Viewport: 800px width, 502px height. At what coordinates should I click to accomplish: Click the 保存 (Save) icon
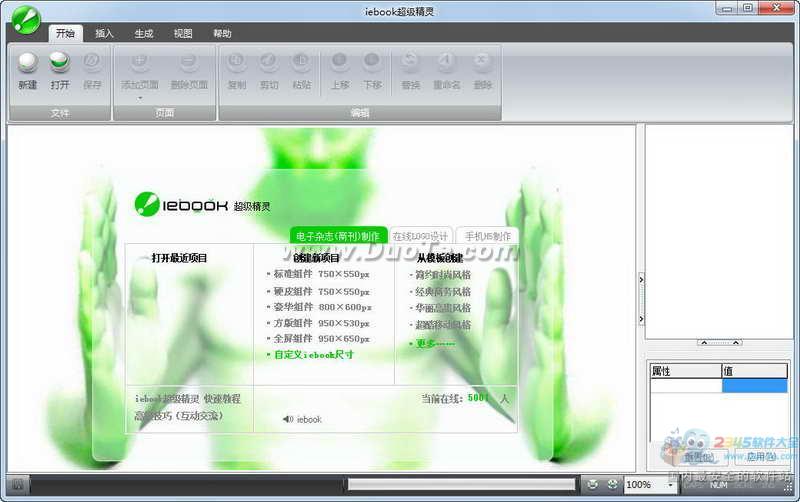pos(92,64)
